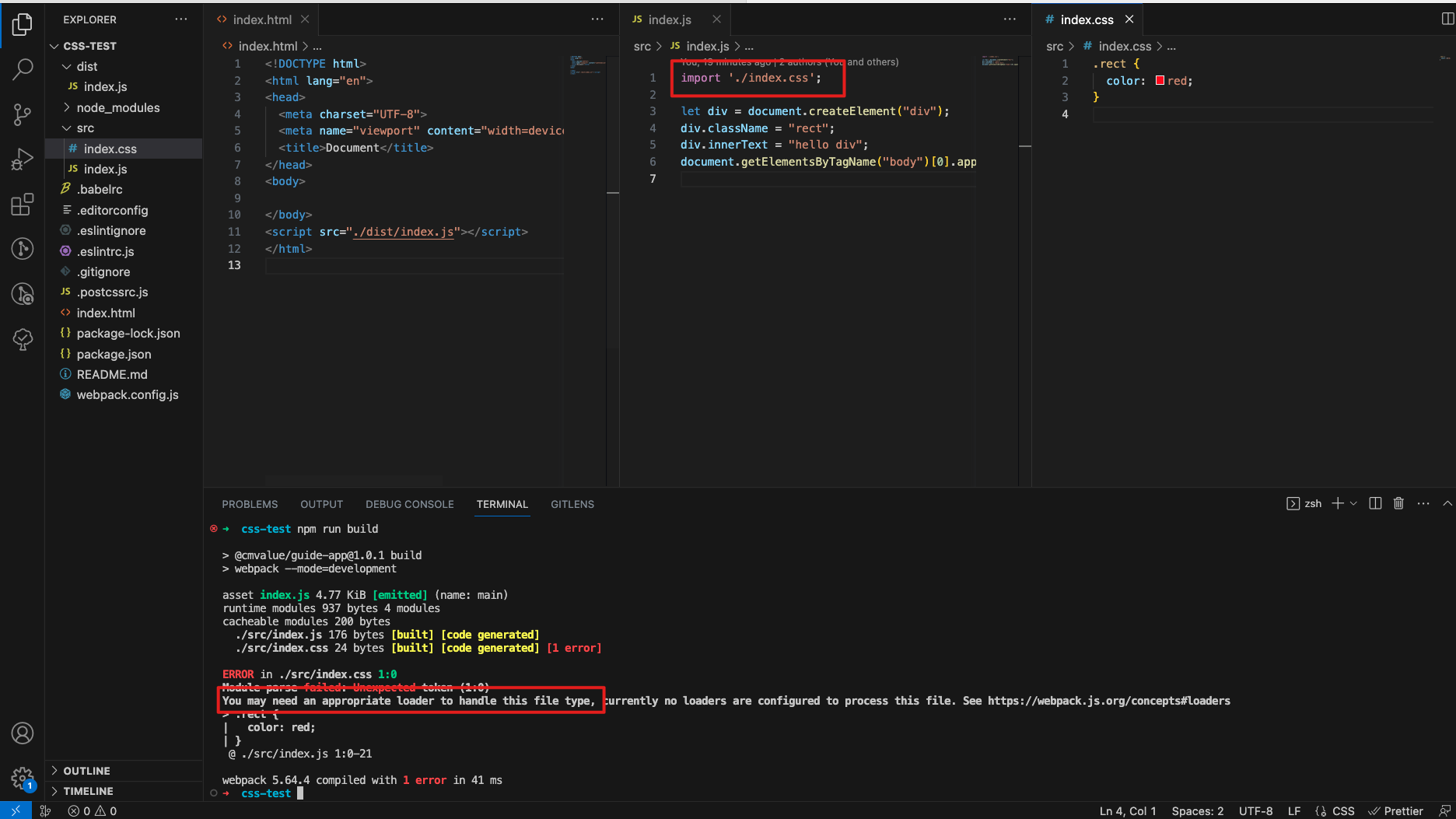Add a new terminal with plus icon

pyautogui.click(x=1338, y=503)
